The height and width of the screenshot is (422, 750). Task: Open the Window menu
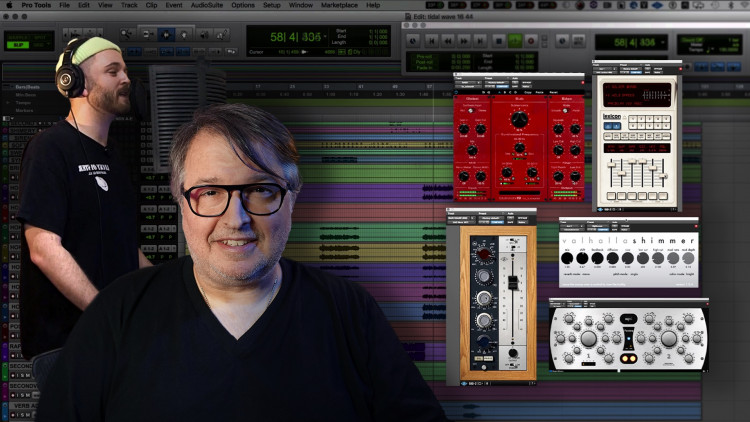coord(300,5)
